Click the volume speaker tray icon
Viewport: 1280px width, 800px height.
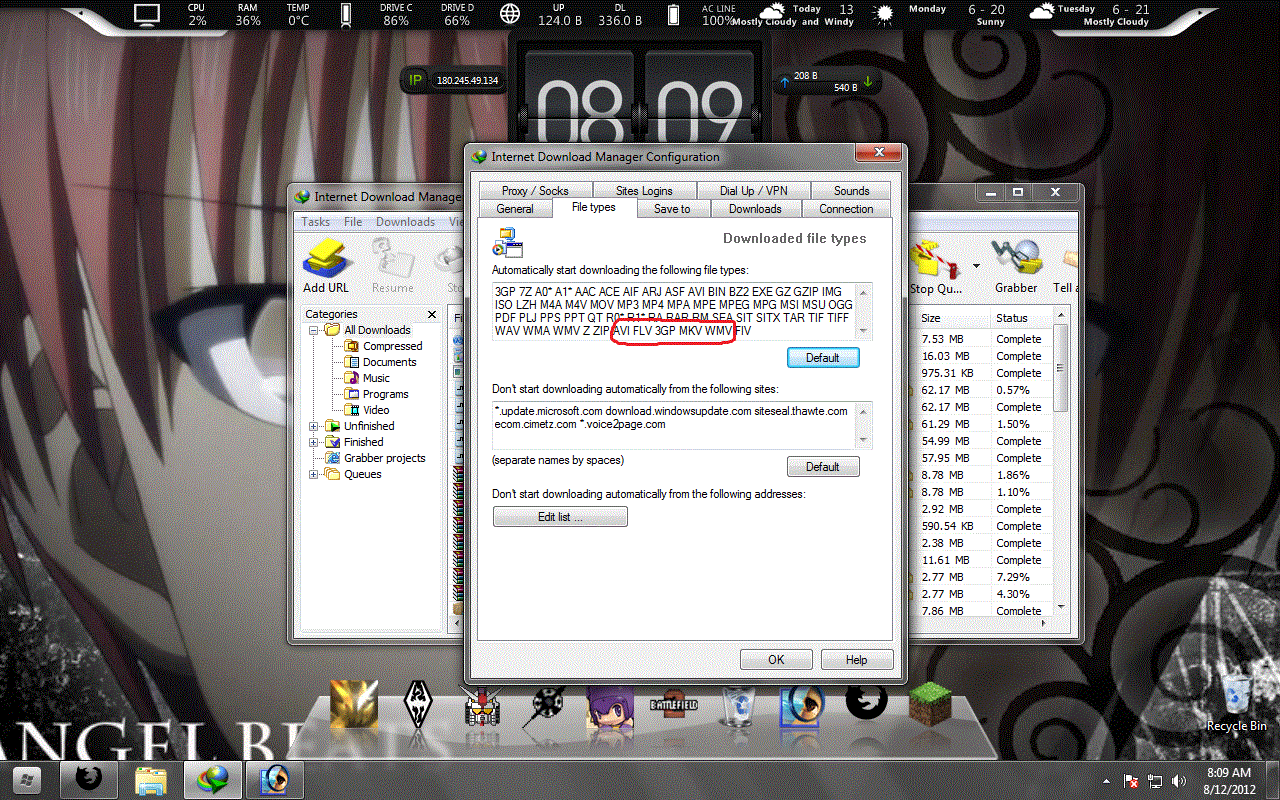coord(1179,780)
